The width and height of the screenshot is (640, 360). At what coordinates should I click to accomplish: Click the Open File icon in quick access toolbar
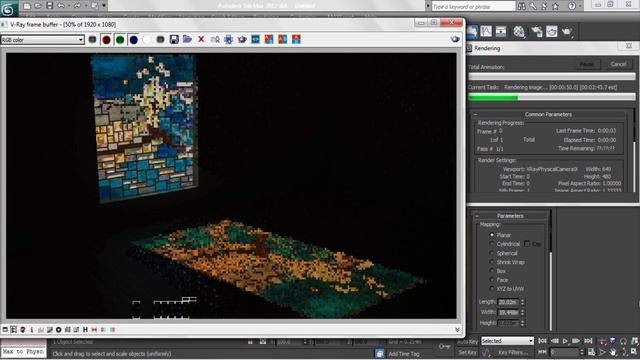pos(38,6)
